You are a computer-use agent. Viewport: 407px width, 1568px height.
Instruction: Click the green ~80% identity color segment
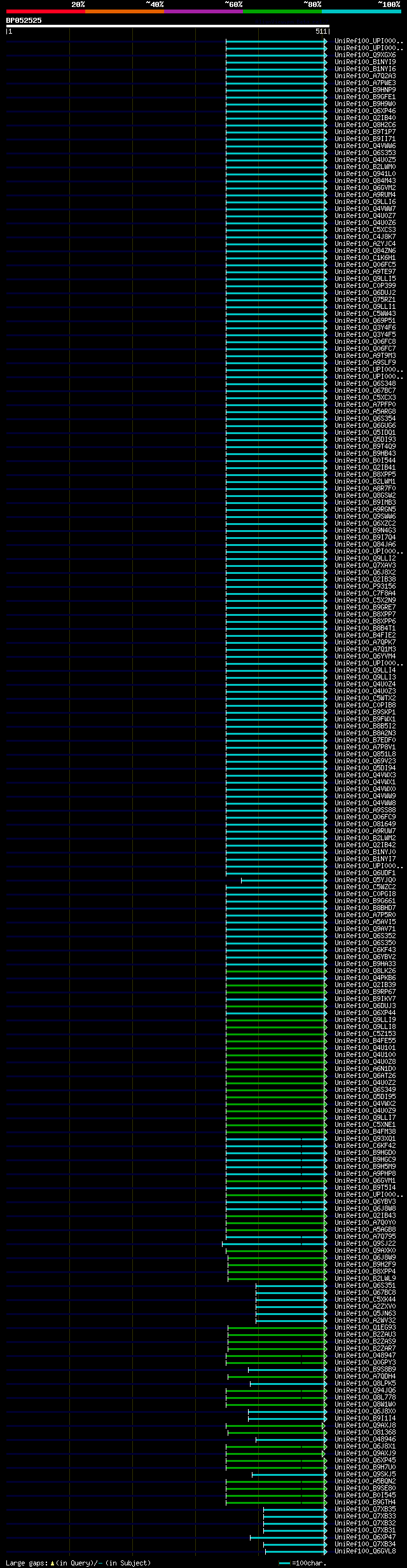pos(282,11)
